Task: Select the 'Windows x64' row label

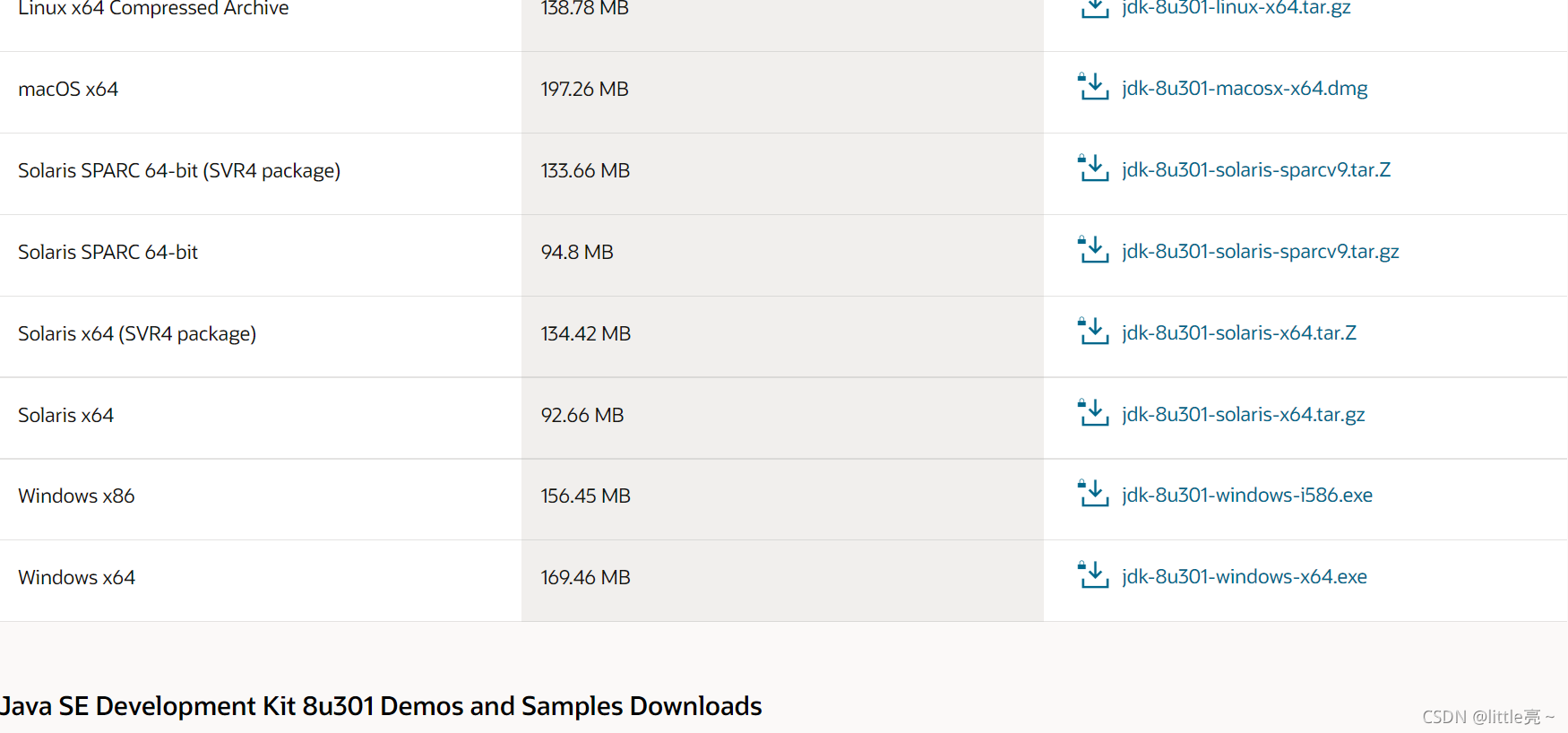Action: pyautogui.click(x=76, y=577)
